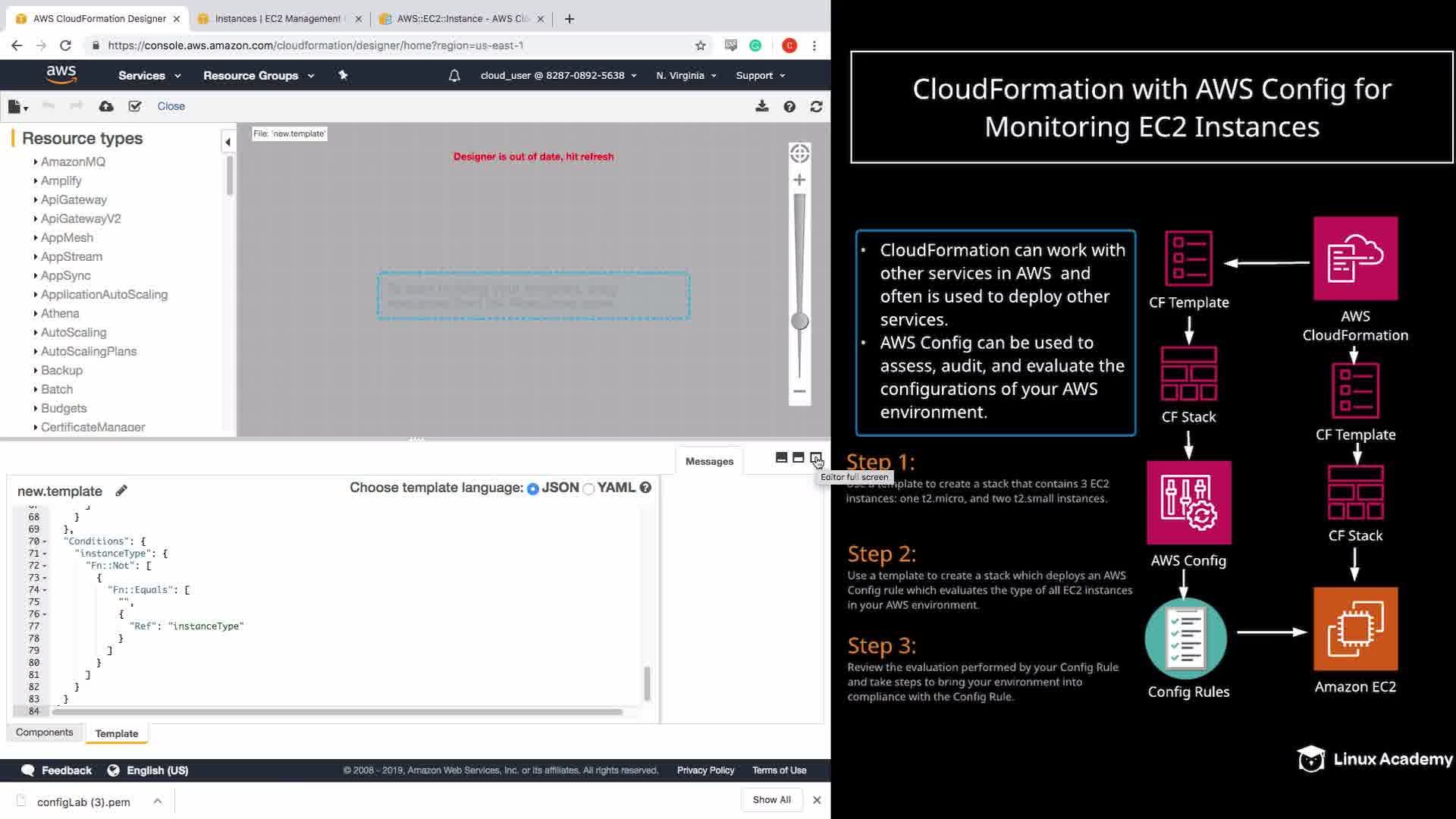
Task: Open the Messages tab
Action: click(709, 461)
